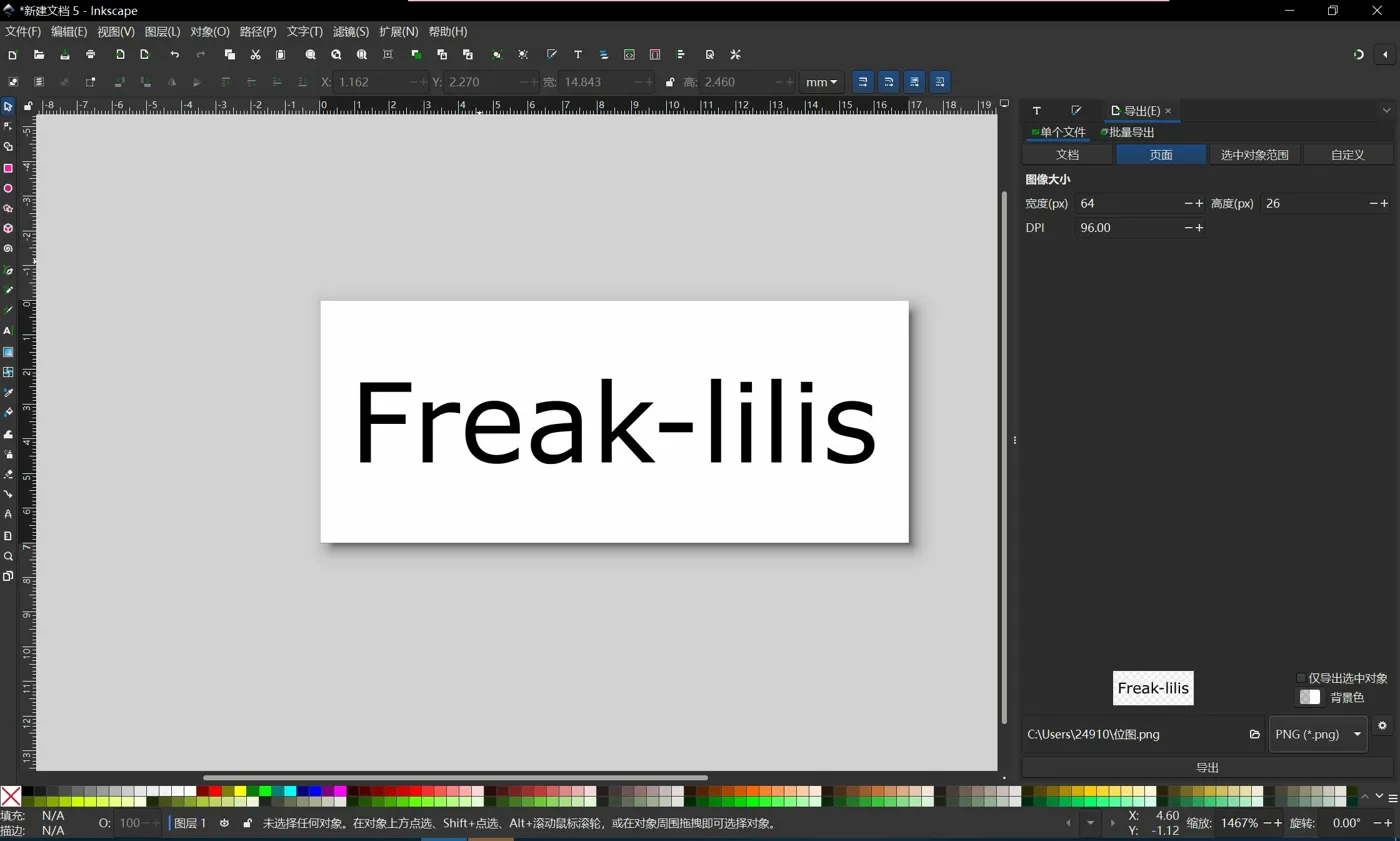Image resolution: width=1400 pixels, height=841 pixels.
Task: Toggle scale rounded corners option
Action: click(x=888, y=82)
